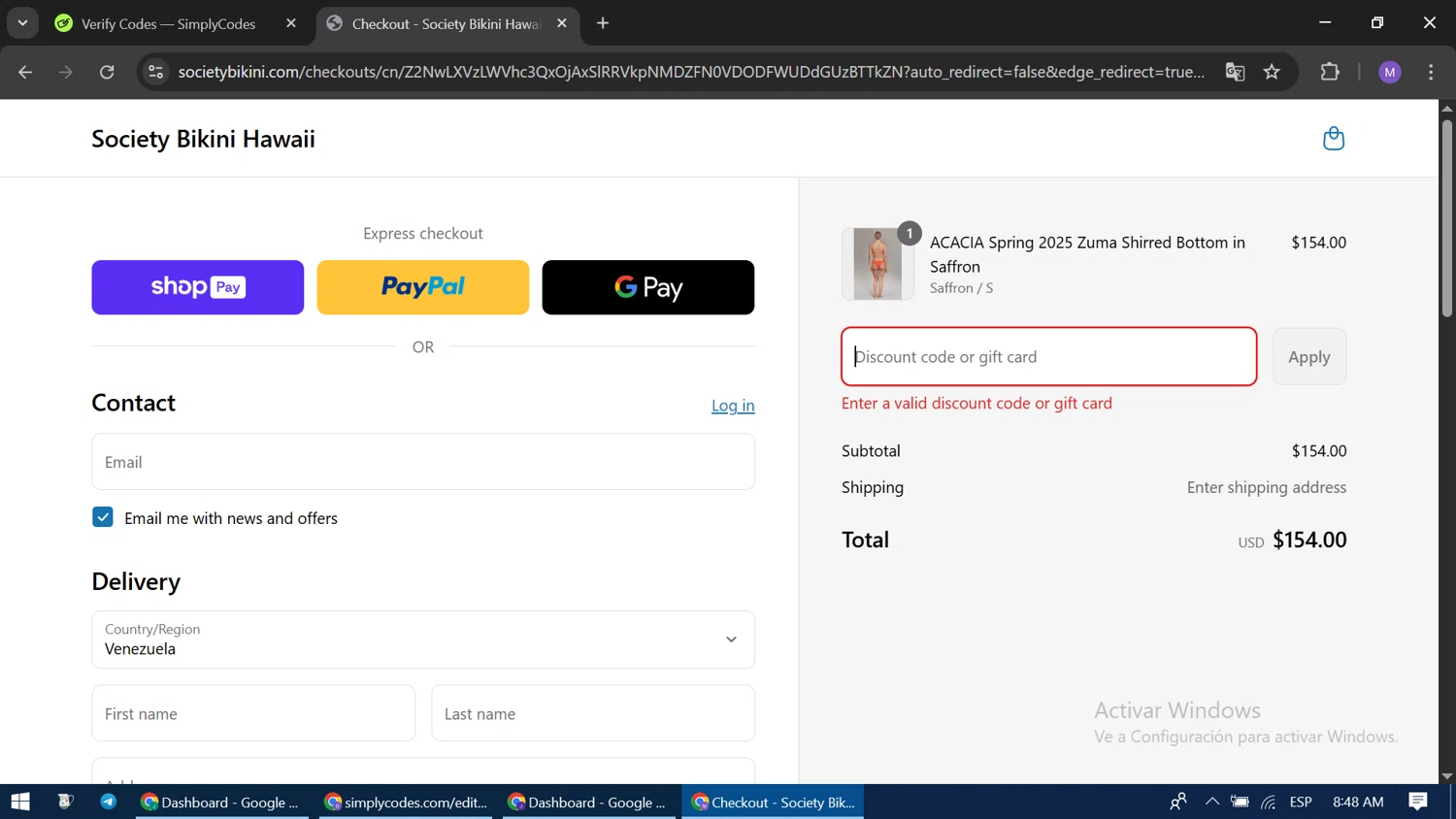Open the Telegram taskbar icon
This screenshot has width=1456, height=819.
click(108, 802)
